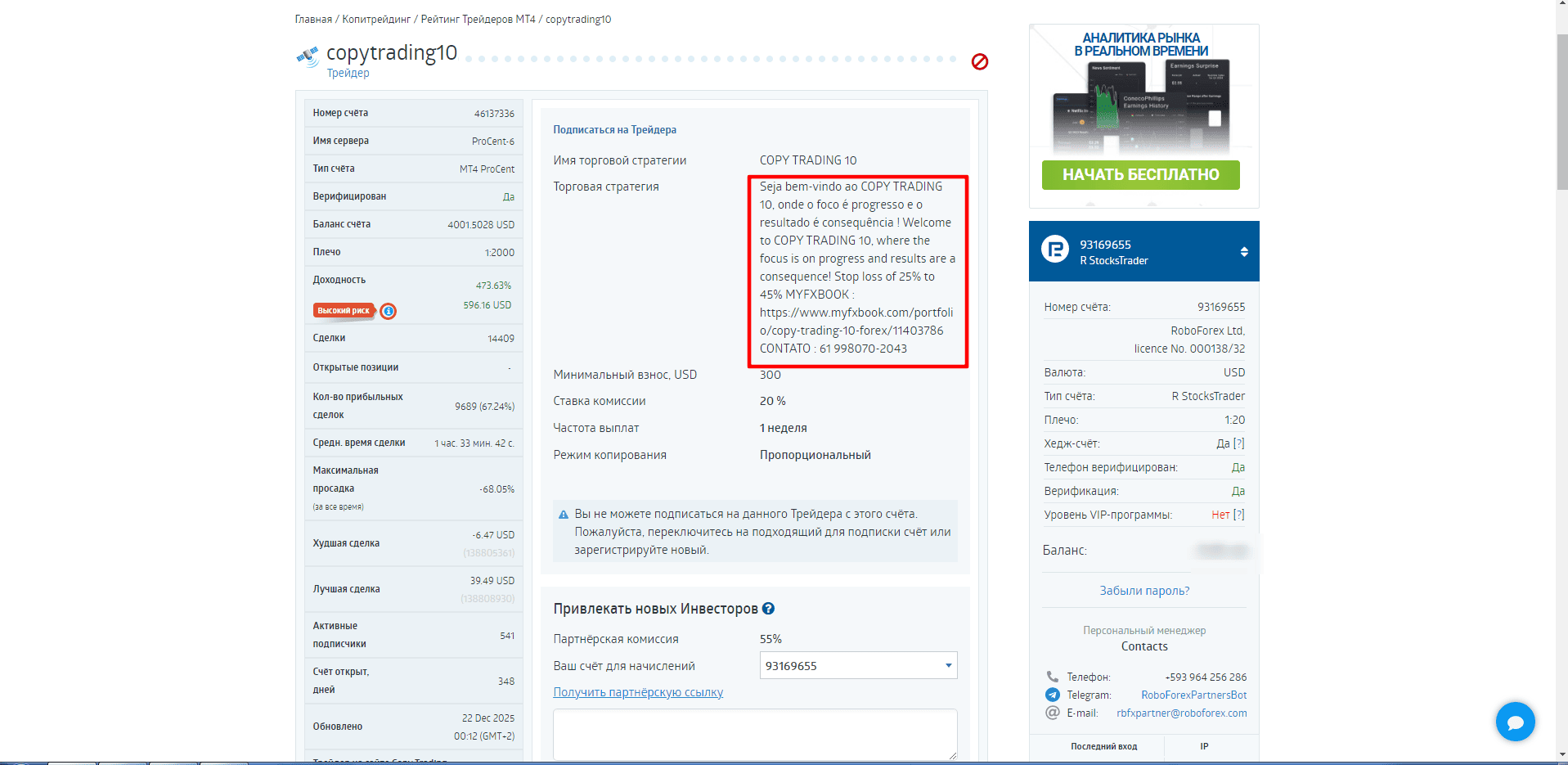
Task: Click the help [?] next to Уровень VIP-программы
Action: click(1239, 515)
